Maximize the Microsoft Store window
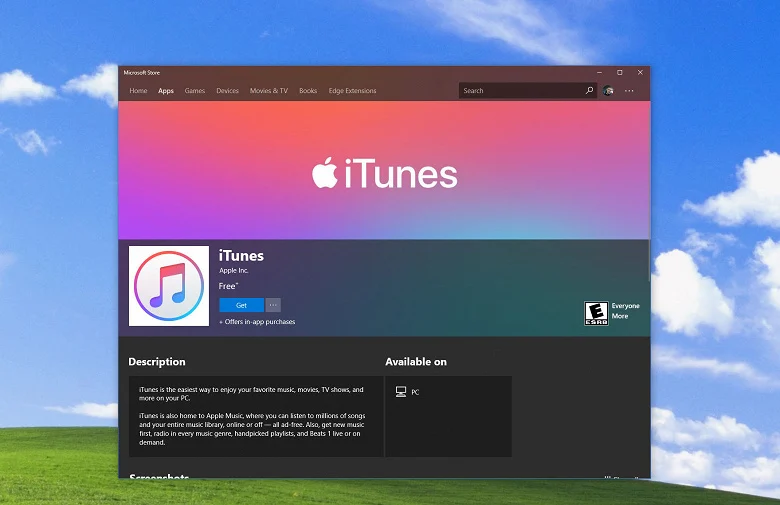This screenshot has width=780, height=505. point(620,73)
